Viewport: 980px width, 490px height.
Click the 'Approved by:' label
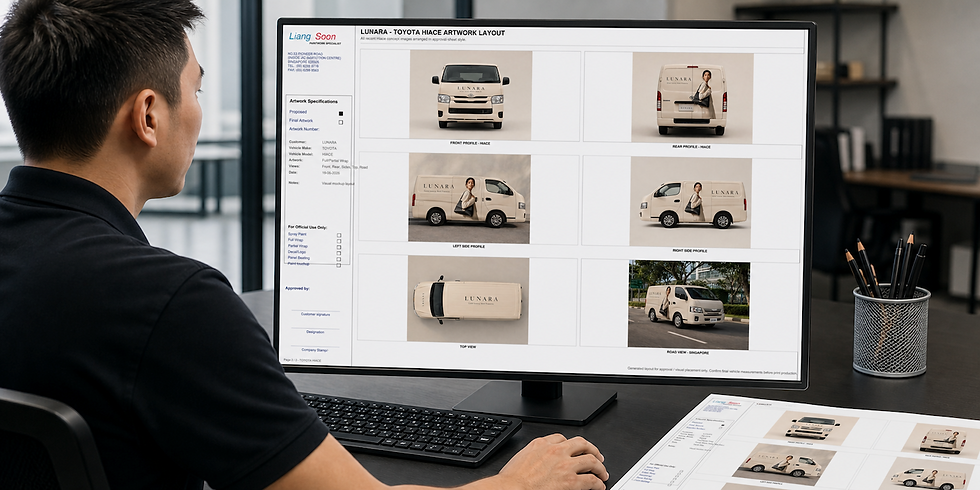(297, 289)
